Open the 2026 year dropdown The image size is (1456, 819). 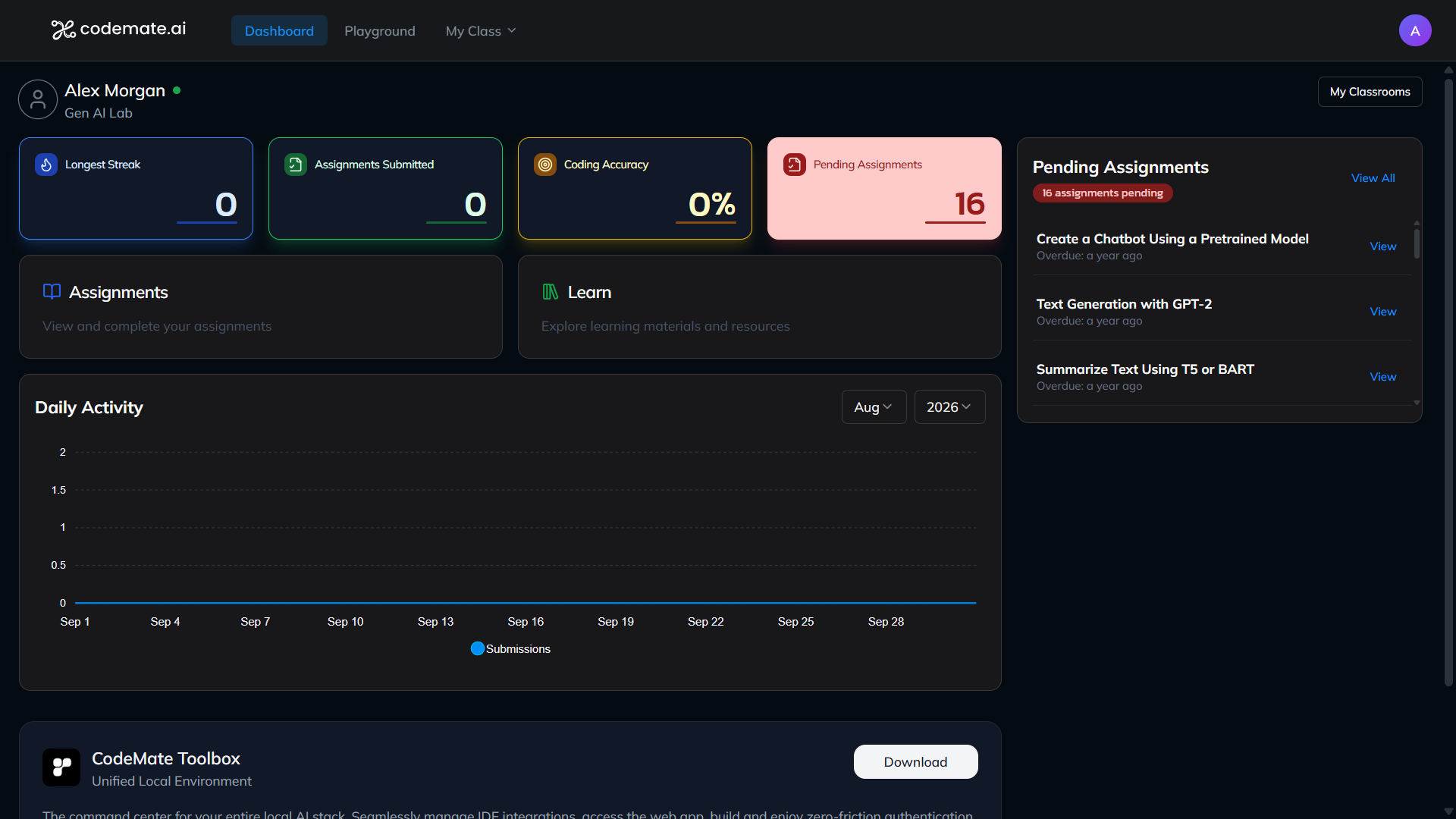pyautogui.click(x=949, y=407)
